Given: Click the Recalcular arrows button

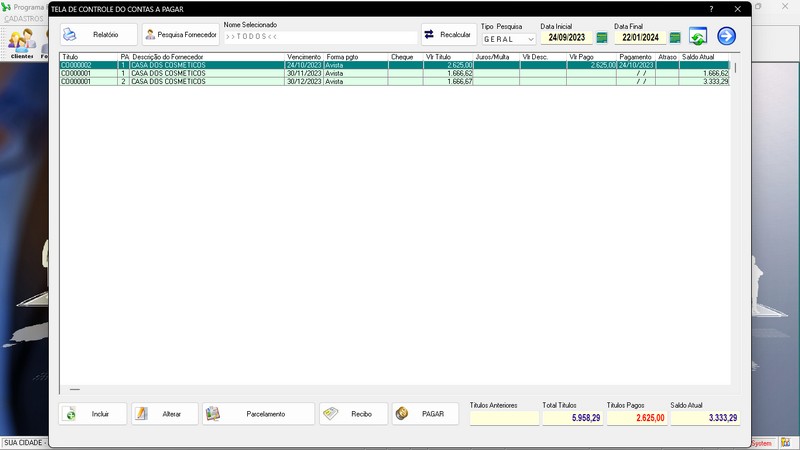Looking at the screenshot, I should pos(449,35).
